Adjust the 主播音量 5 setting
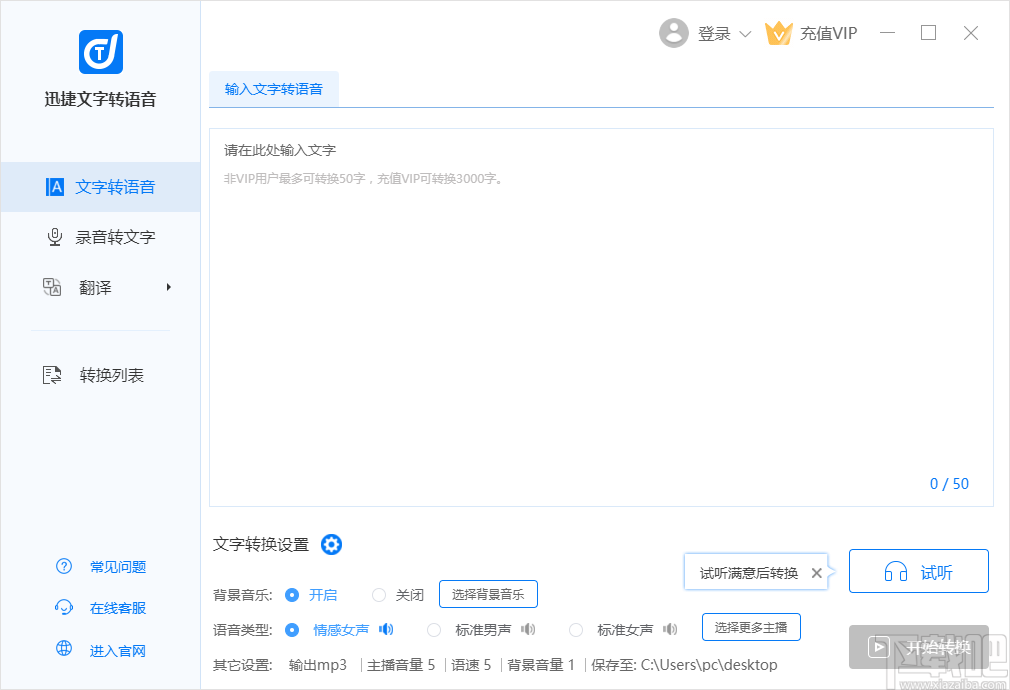Screen dimensions: 1010x690 401,664
